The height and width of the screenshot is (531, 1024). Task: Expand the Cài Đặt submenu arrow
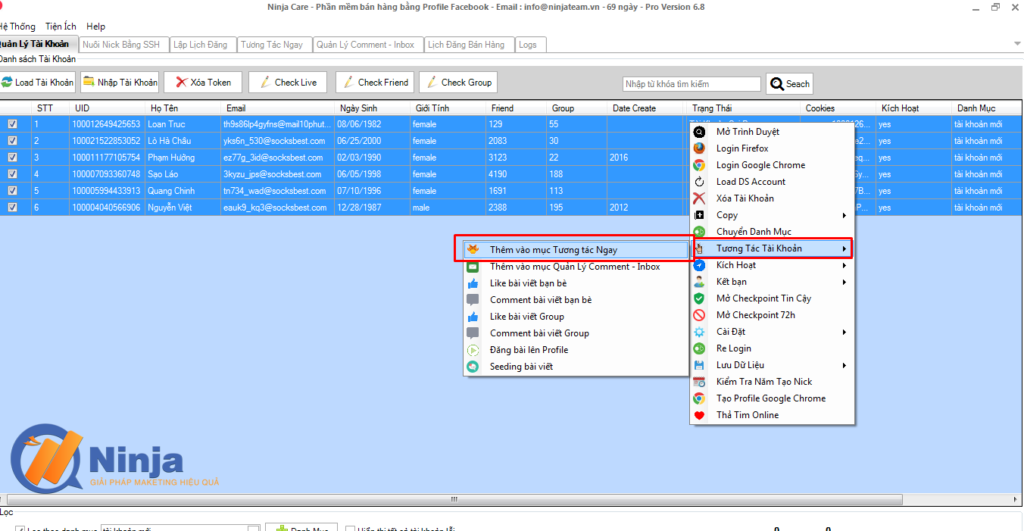pyautogui.click(x=844, y=332)
